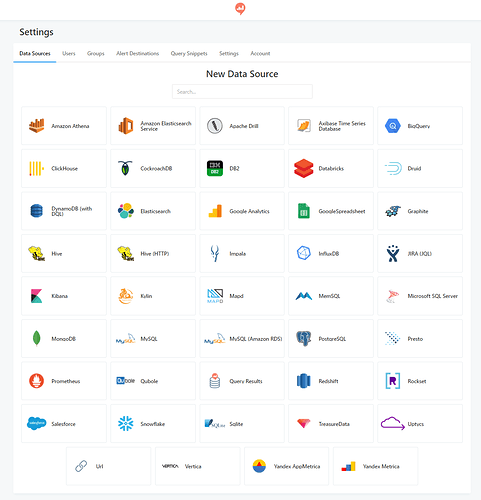This screenshot has width=481, height=500.
Task: Select the Google Analytics card
Action: (x=242, y=211)
